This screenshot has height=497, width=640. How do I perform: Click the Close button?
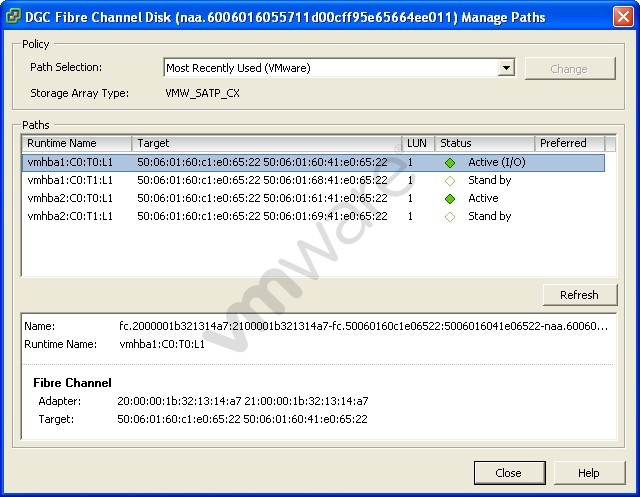[509, 473]
